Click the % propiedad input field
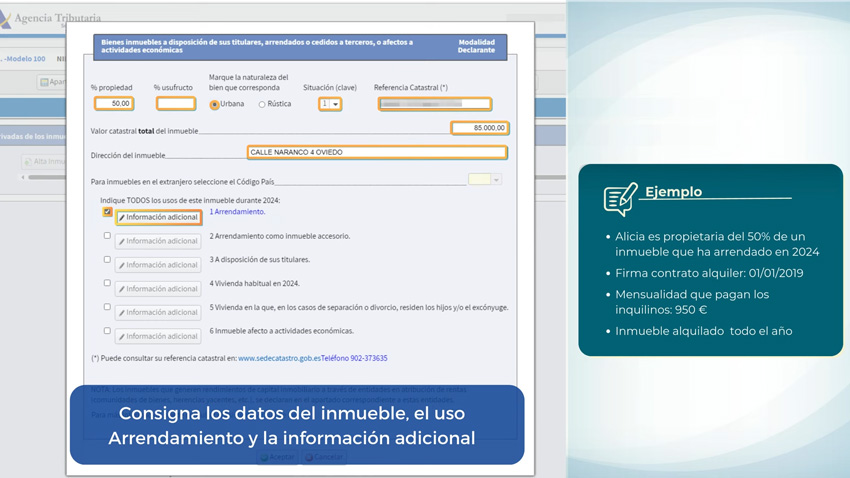Viewport: 850px width, 478px height. point(114,104)
